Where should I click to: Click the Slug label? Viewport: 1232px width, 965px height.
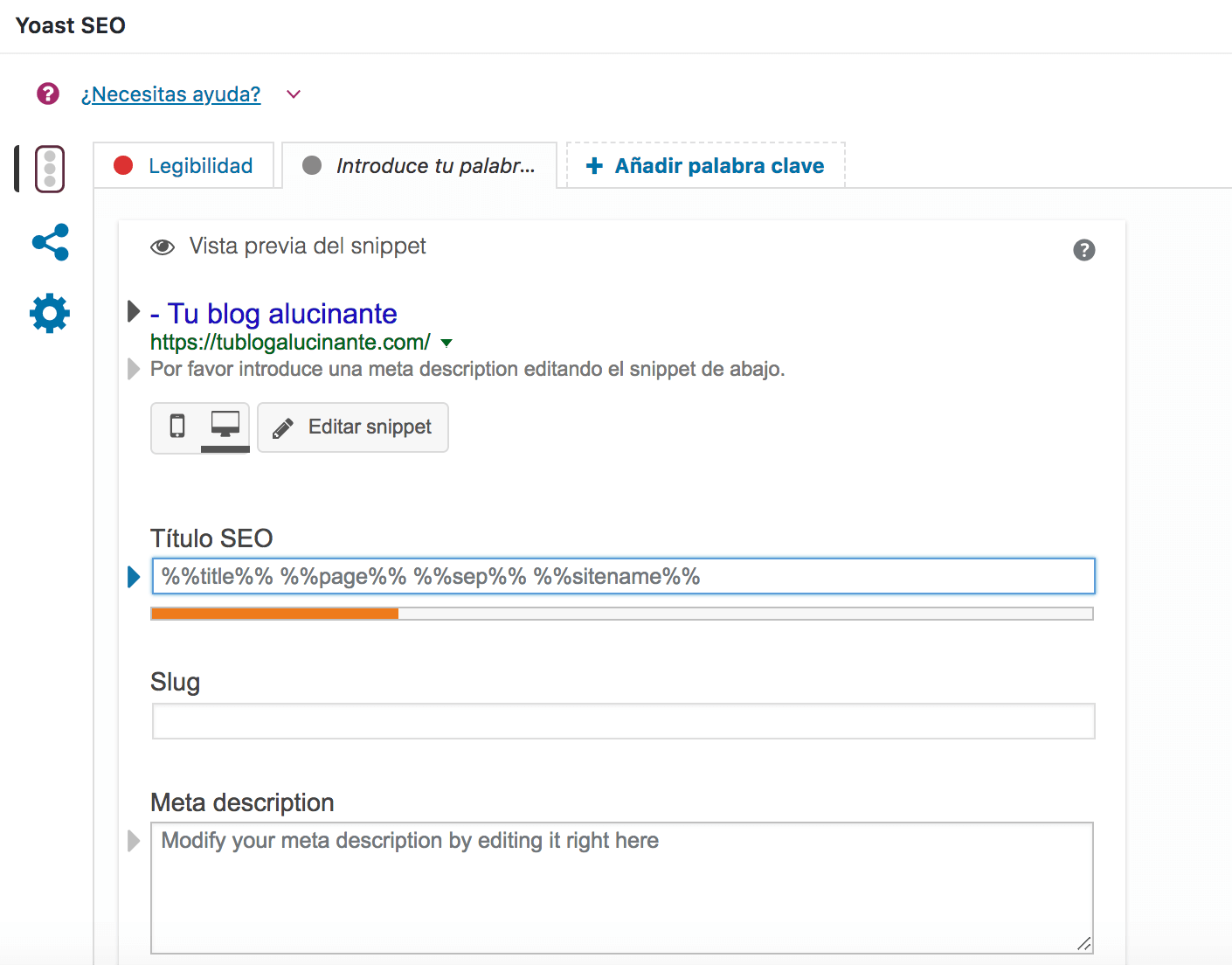175,682
